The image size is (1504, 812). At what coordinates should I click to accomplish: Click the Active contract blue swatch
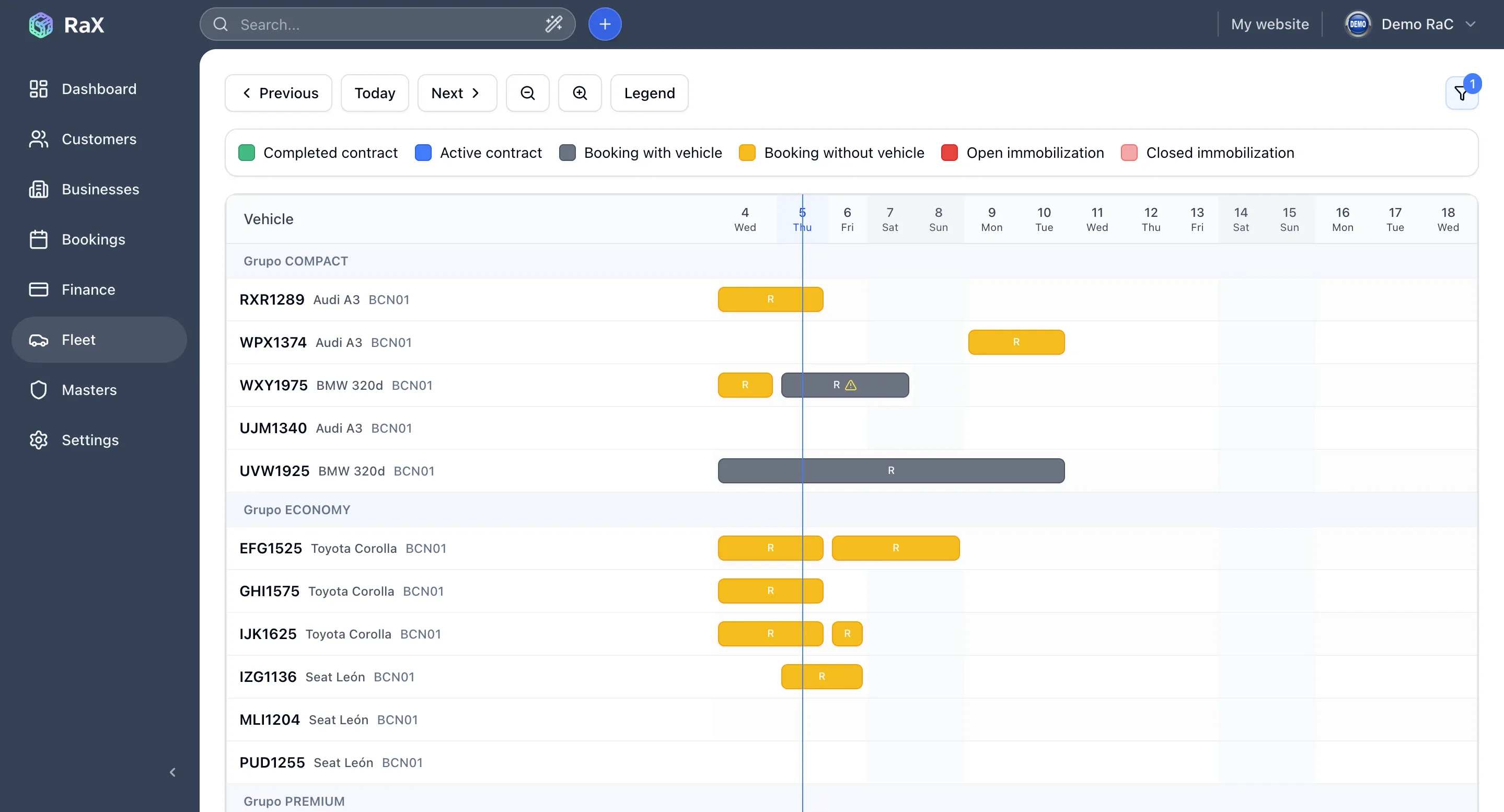coord(423,153)
